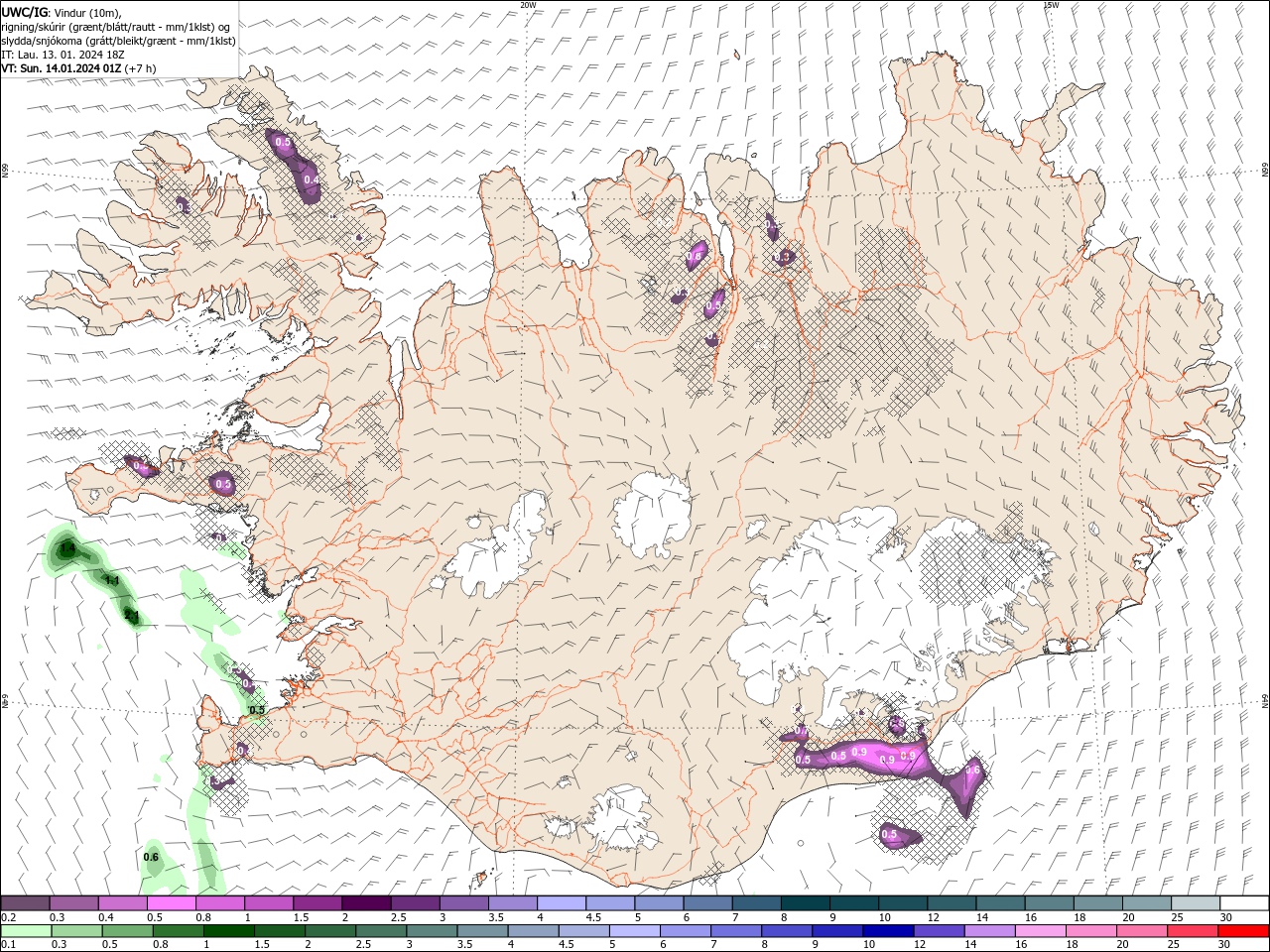Select the steel blue 6 swatch in snow legend

[x=707, y=903]
